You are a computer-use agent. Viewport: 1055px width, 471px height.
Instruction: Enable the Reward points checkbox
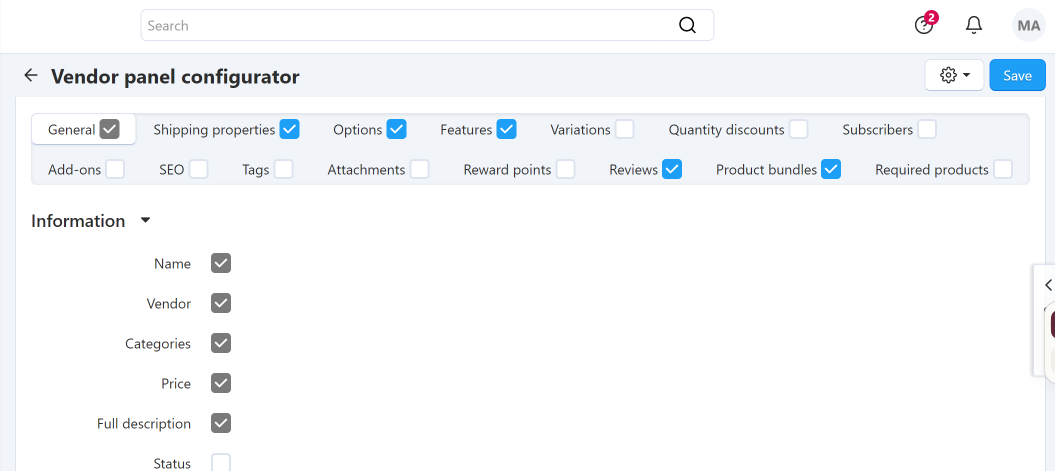coord(566,169)
